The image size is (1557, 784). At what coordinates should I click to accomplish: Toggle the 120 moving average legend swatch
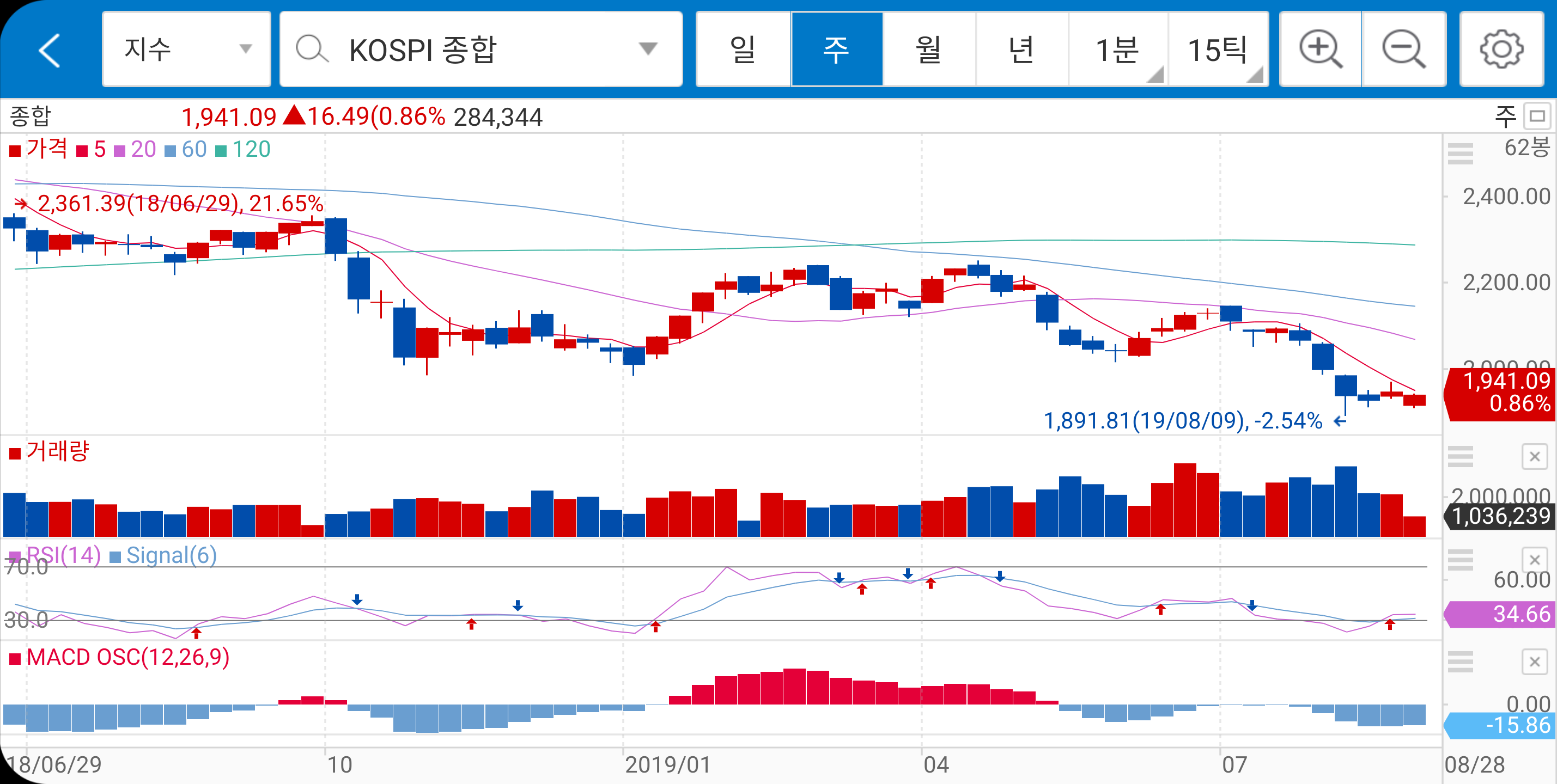coord(221,150)
